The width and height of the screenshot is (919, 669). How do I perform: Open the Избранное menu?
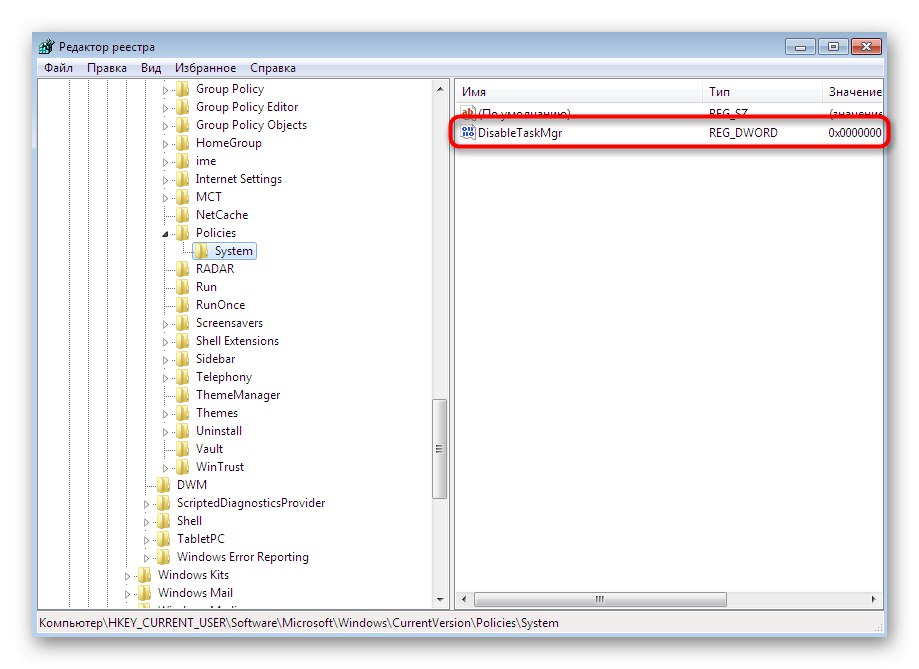(x=205, y=68)
